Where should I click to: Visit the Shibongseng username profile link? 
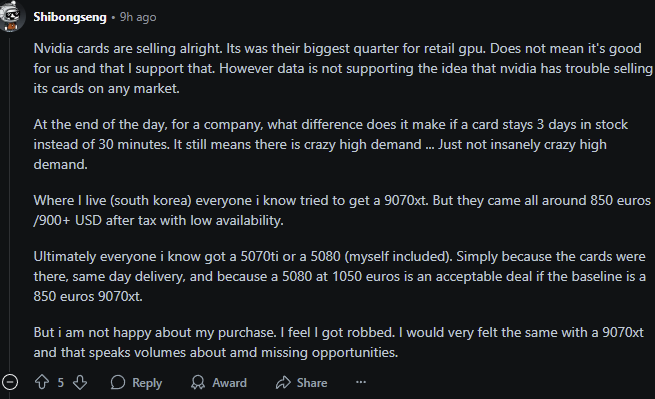point(70,17)
